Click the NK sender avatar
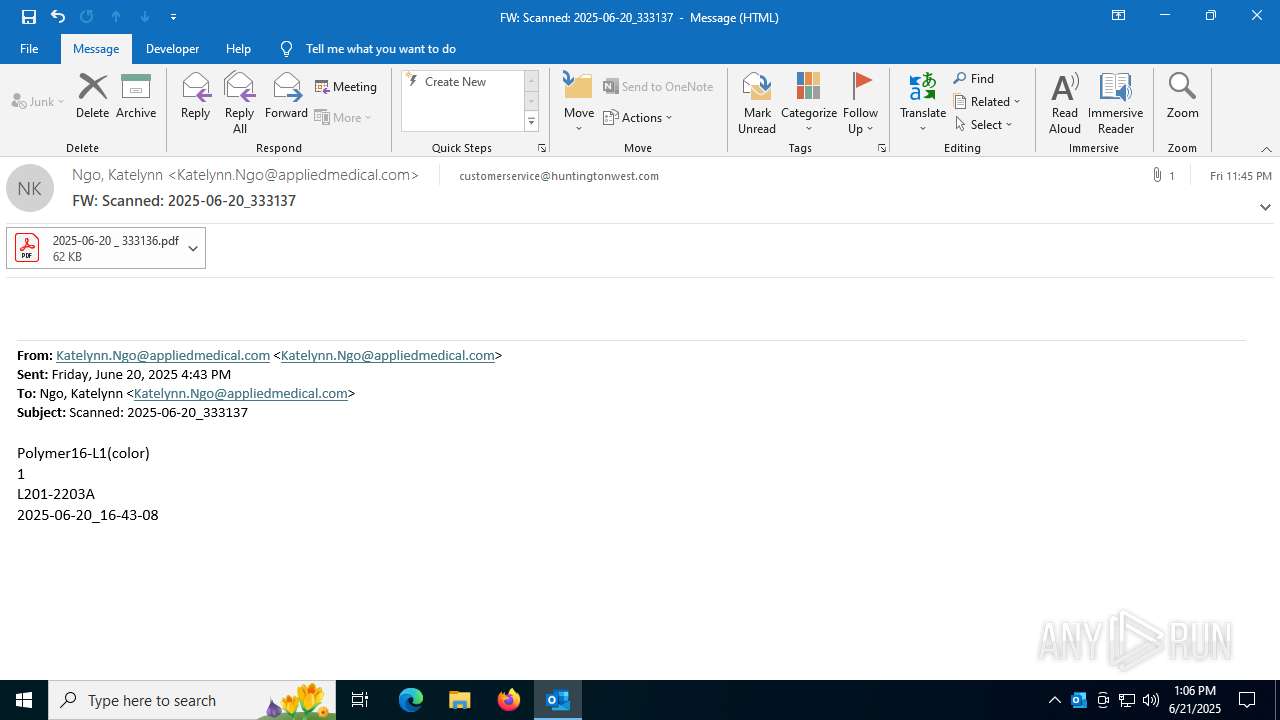Image resolution: width=1280 pixels, height=720 pixels. pyautogui.click(x=30, y=188)
